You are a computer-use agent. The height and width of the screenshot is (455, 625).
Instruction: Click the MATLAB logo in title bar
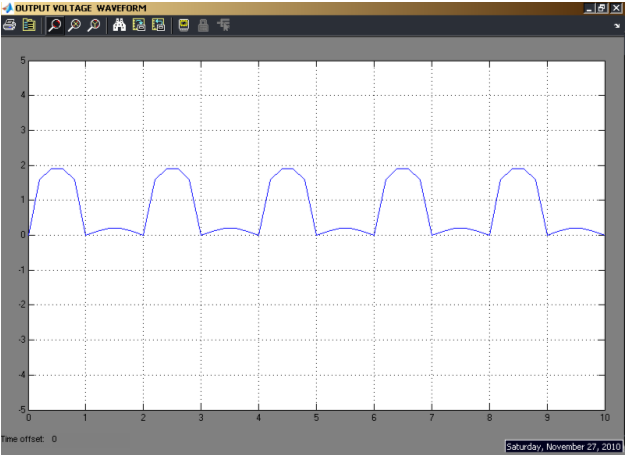pos(8,8)
